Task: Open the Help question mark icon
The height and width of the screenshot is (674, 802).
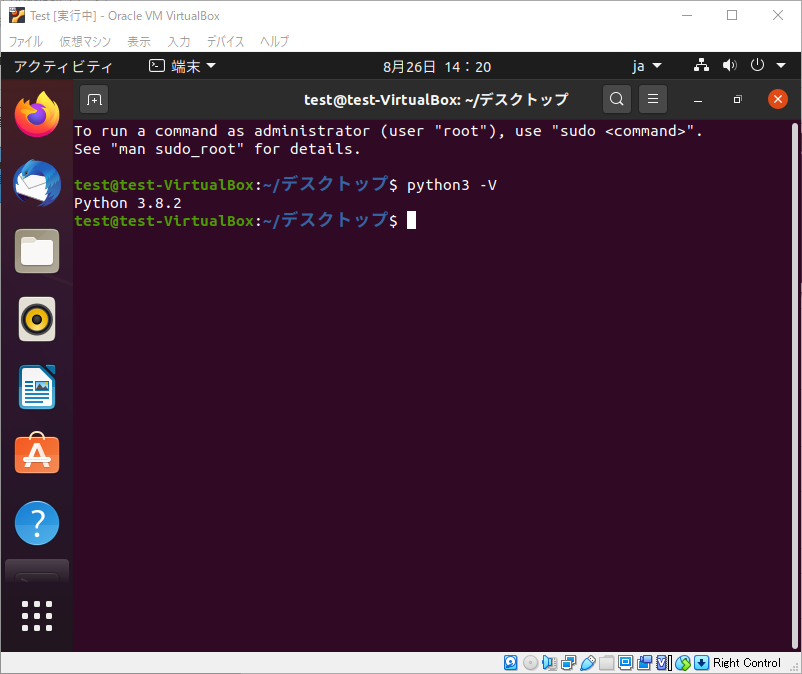Action: (37, 523)
